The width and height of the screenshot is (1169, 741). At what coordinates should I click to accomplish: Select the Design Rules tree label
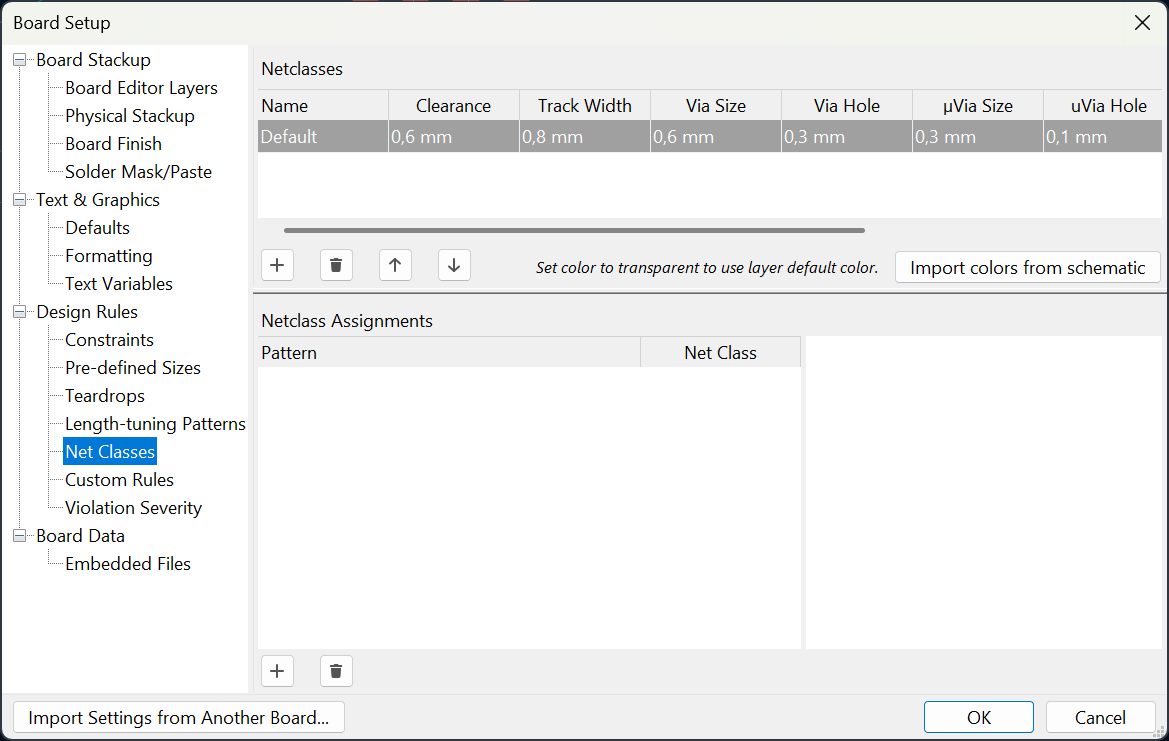pyautogui.click(x=87, y=312)
